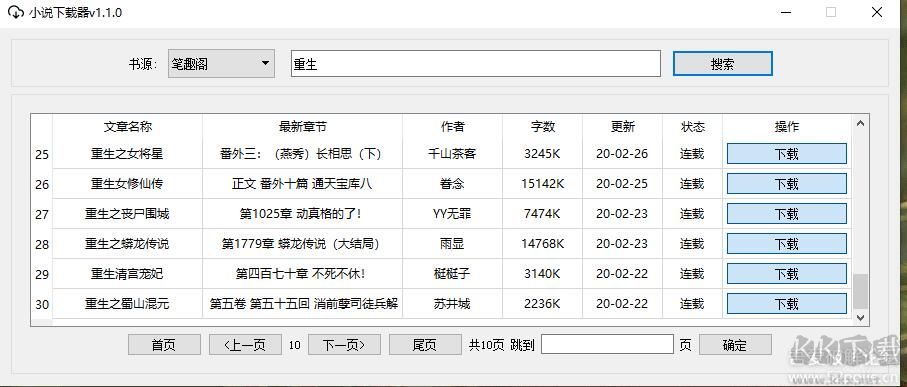Viewport: 907px width, 387px height.
Task: Click row number 25 header
Action: point(42,154)
